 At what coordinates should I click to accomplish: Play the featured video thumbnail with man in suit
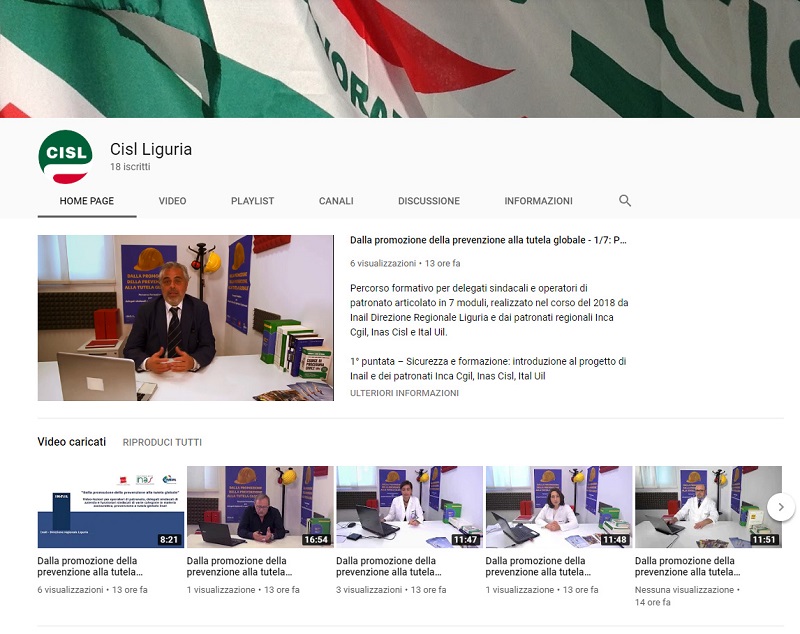pyautogui.click(x=186, y=318)
